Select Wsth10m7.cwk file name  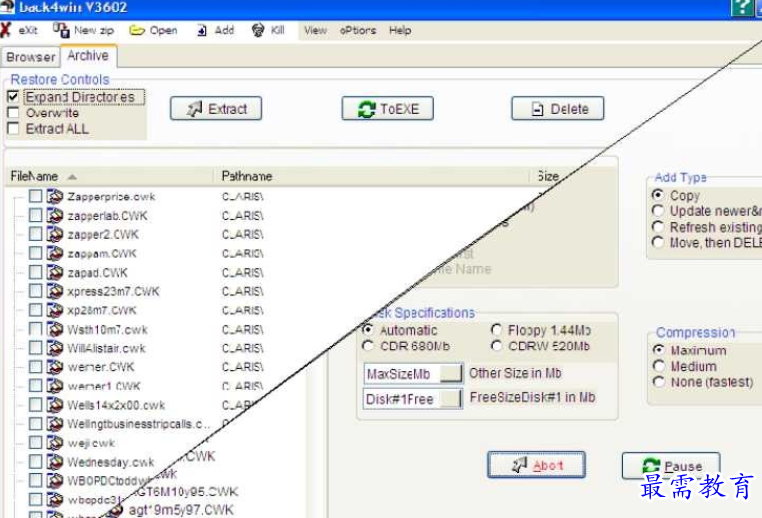coord(107,329)
